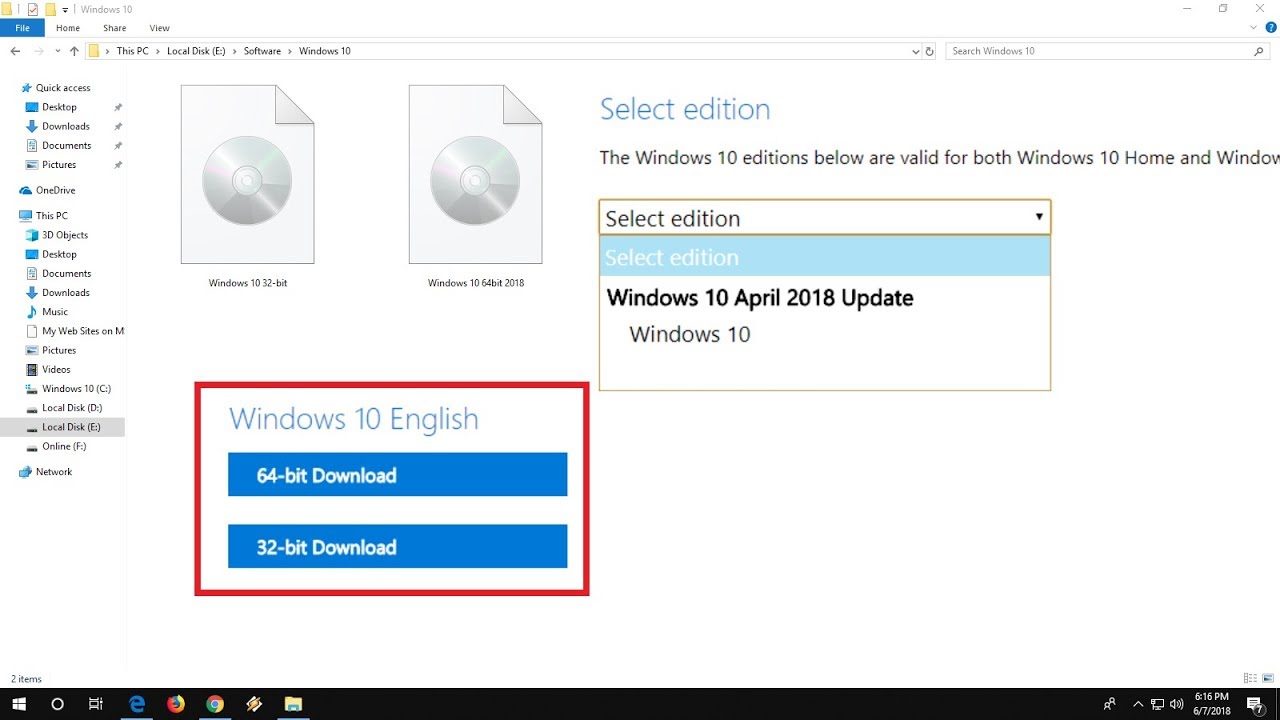Open My Web Sites on M entry
The height and width of the screenshot is (720, 1280).
tap(82, 331)
